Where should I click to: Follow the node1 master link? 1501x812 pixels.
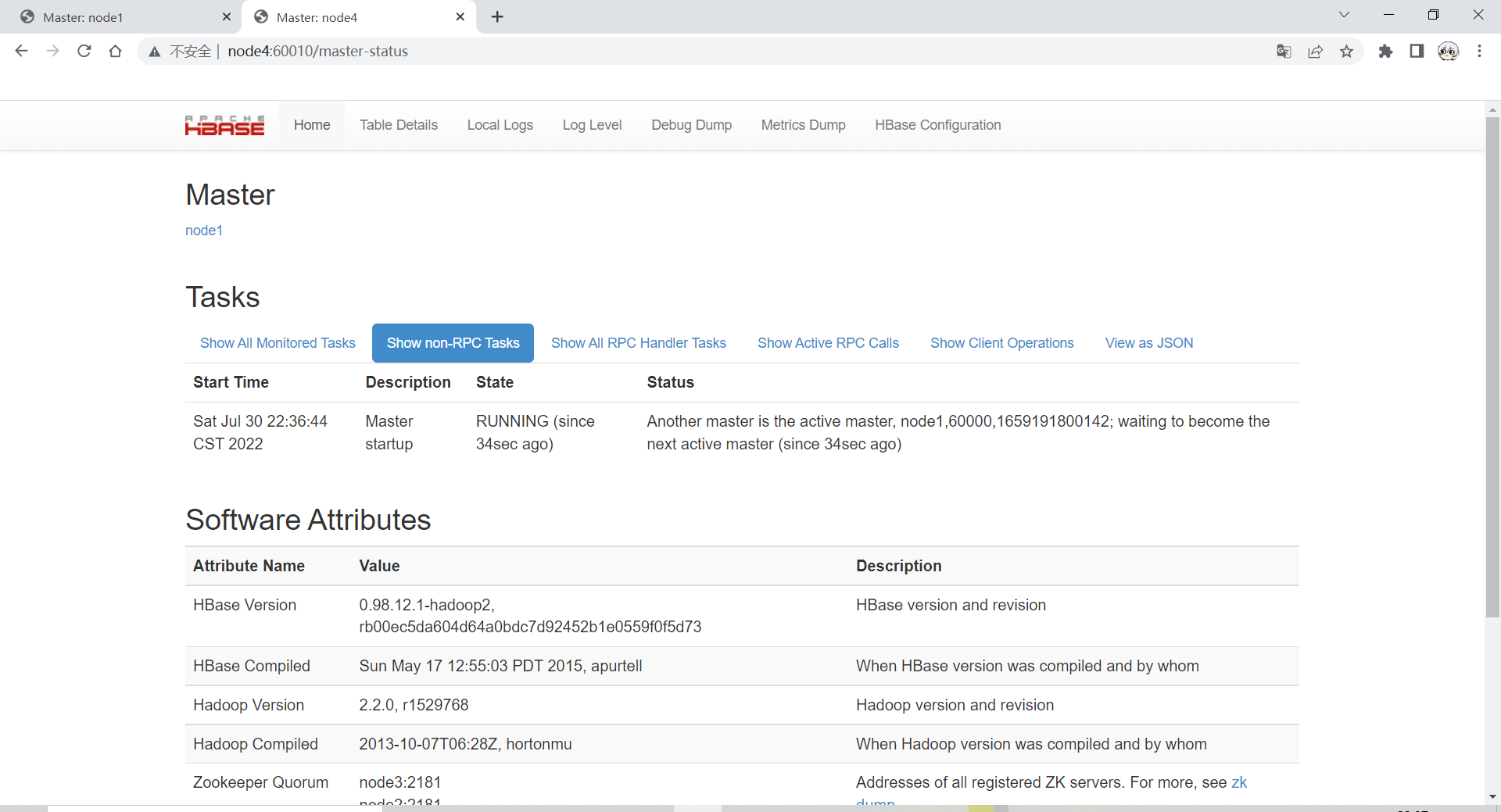[204, 231]
